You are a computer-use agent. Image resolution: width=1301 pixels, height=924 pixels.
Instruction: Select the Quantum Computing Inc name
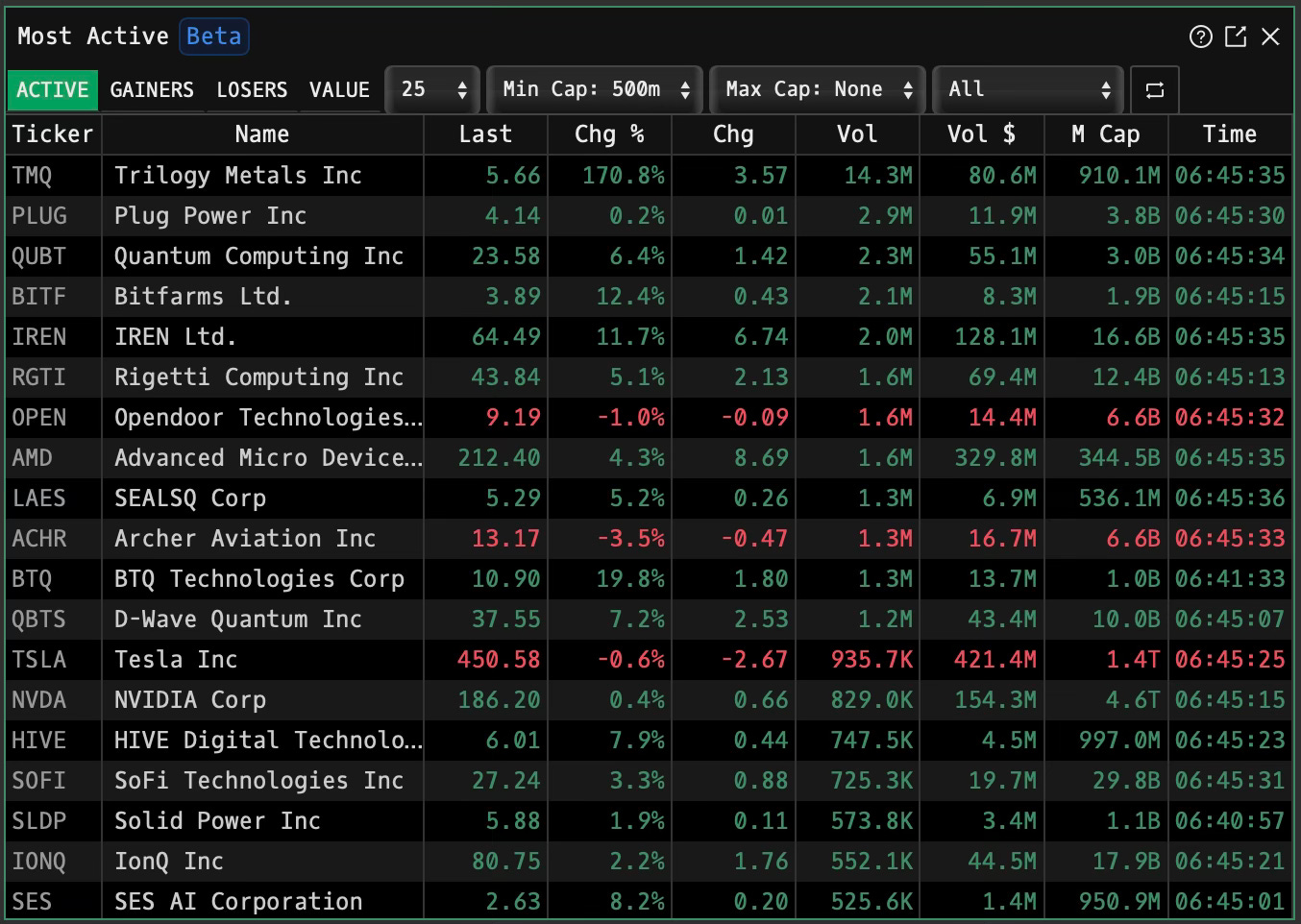coord(258,256)
